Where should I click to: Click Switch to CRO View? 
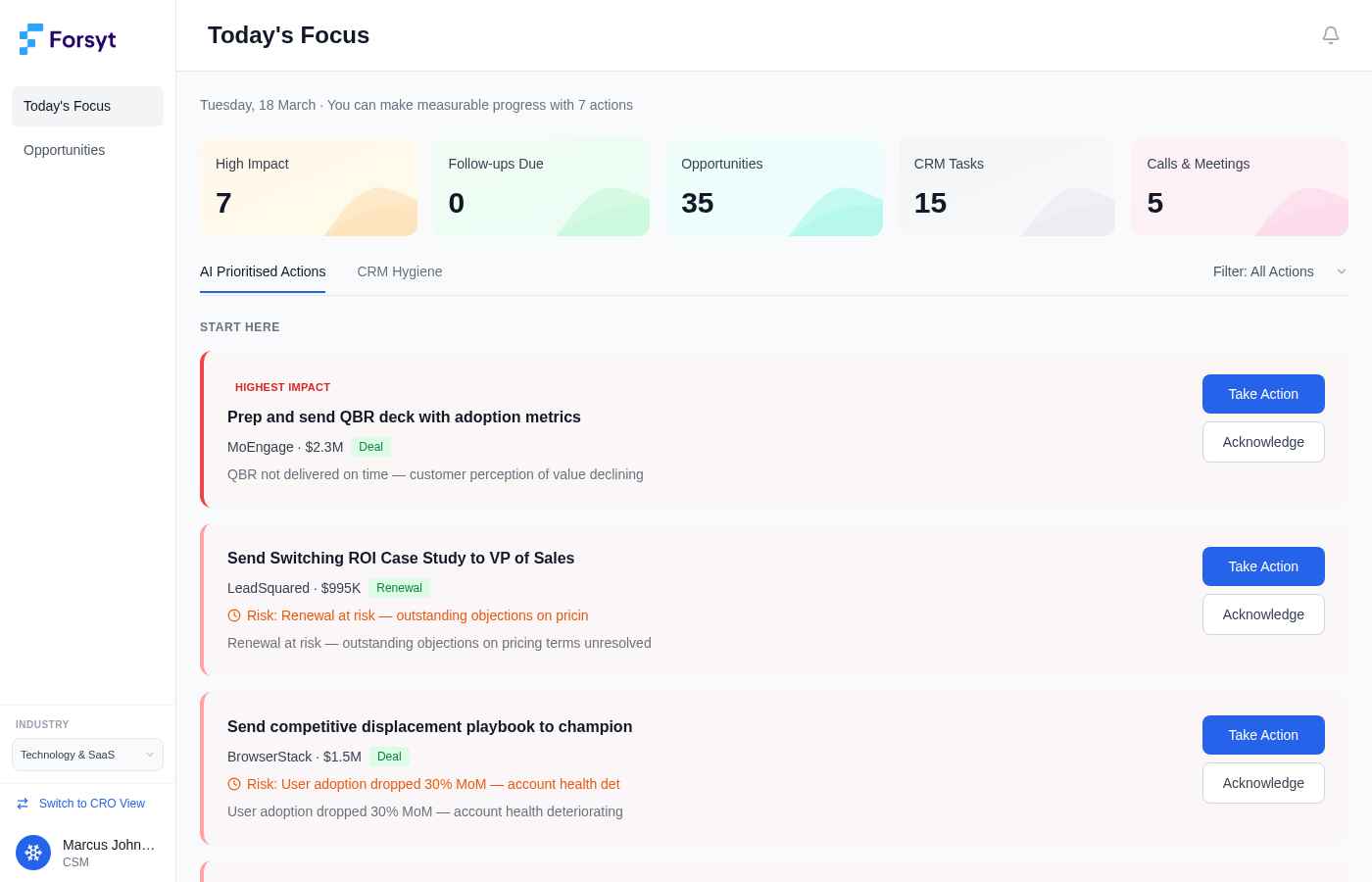pos(92,804)
